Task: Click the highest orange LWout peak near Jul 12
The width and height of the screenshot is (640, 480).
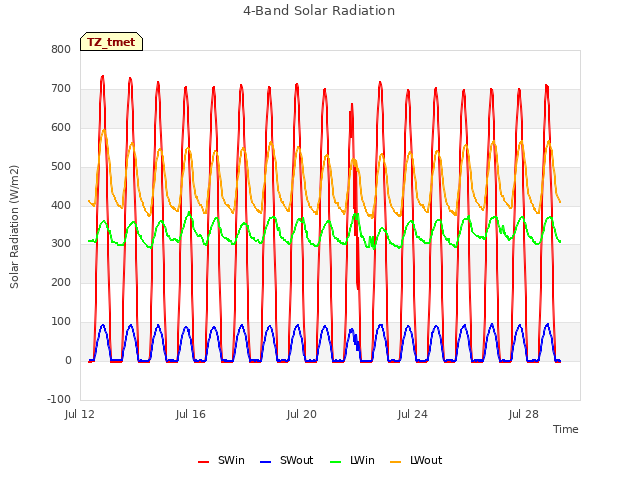Action: pyautogui.click(x=104, y=130)
